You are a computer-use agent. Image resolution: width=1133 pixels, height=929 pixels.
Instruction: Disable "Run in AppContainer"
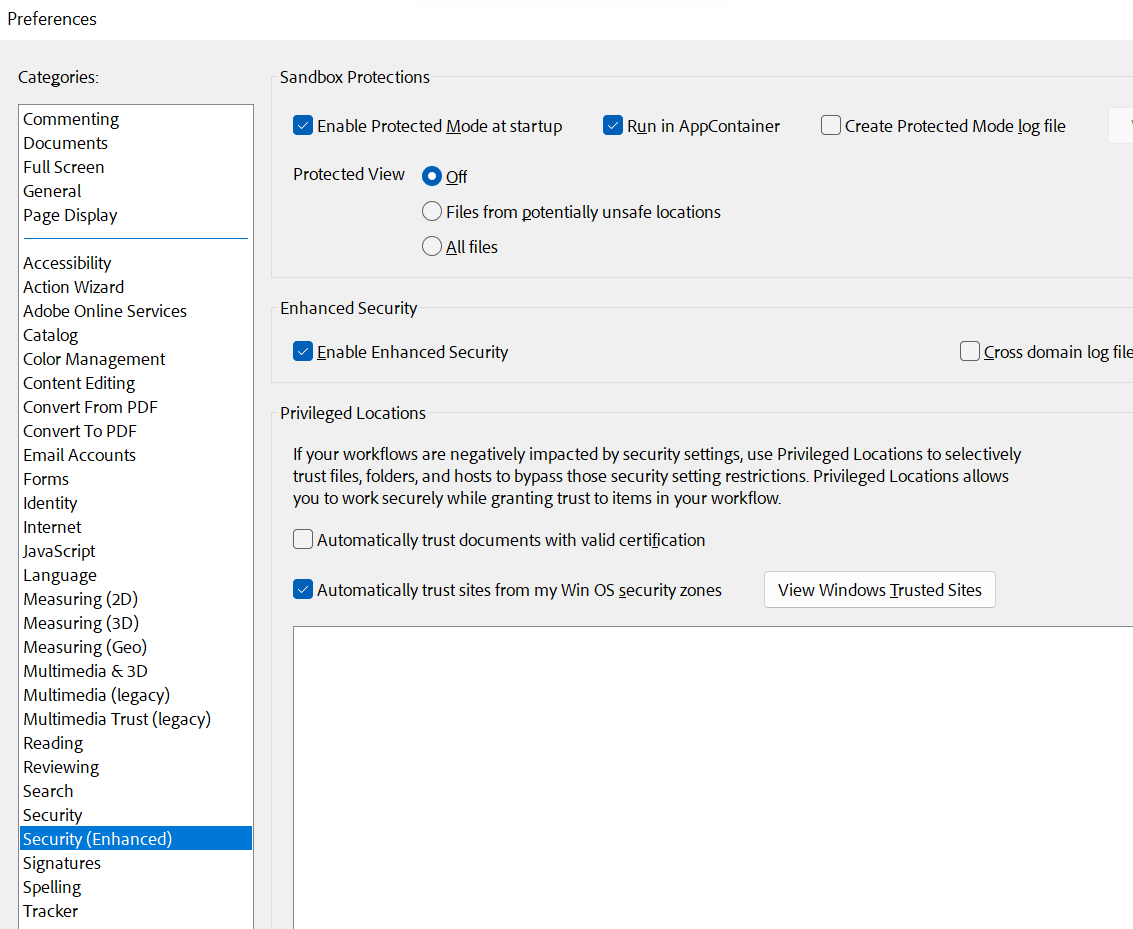pos(613,125)
